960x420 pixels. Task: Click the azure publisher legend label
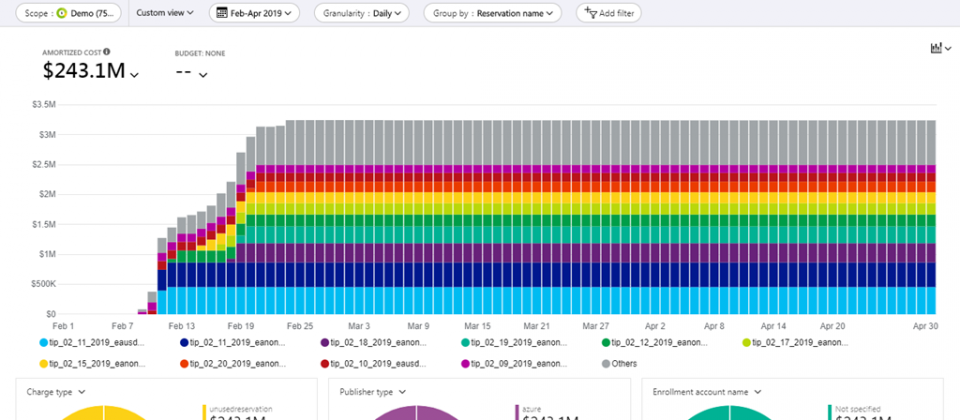point(530,409)
